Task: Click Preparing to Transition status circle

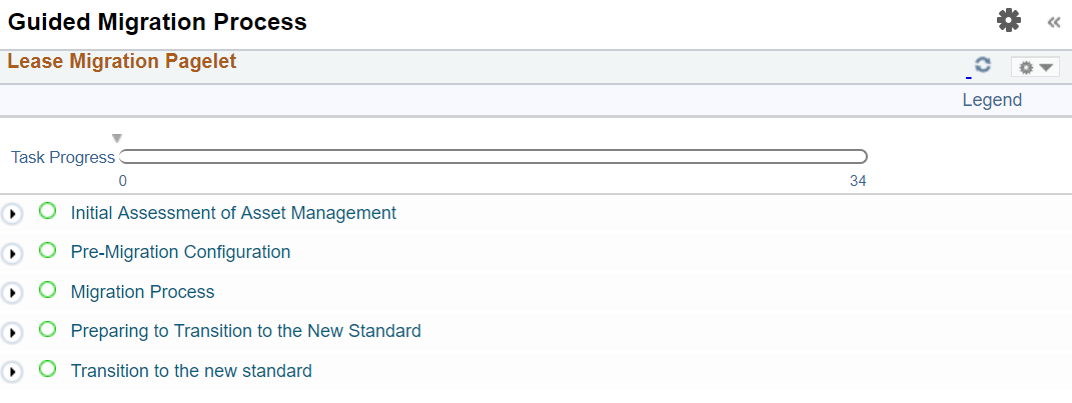Action: [47, 329]
